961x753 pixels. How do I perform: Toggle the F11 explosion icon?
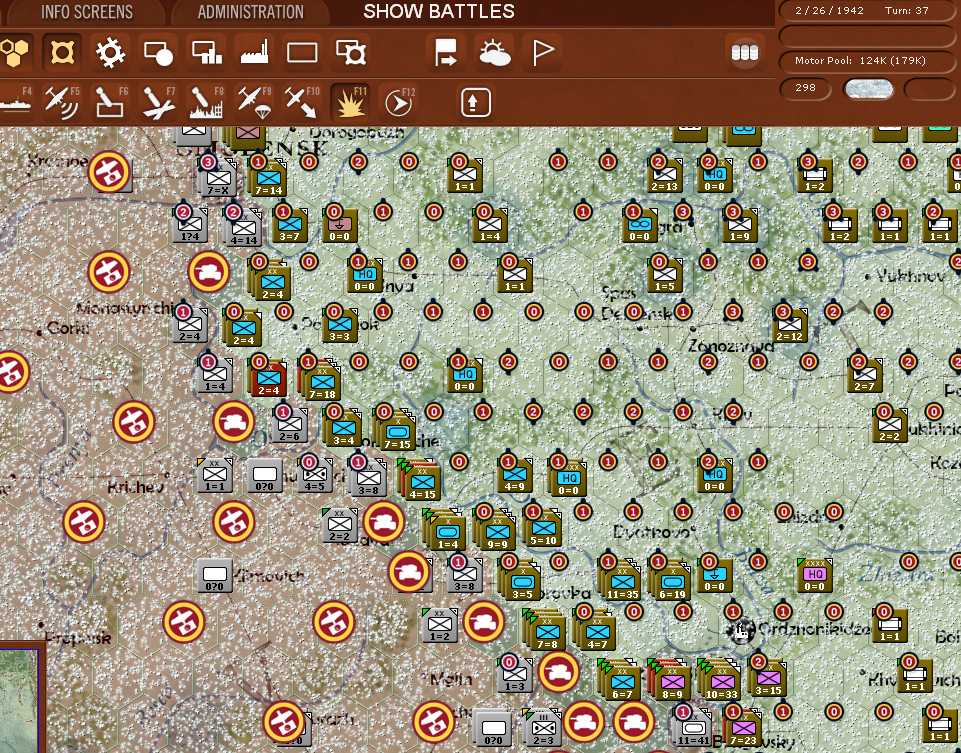(x=350, y=101)
